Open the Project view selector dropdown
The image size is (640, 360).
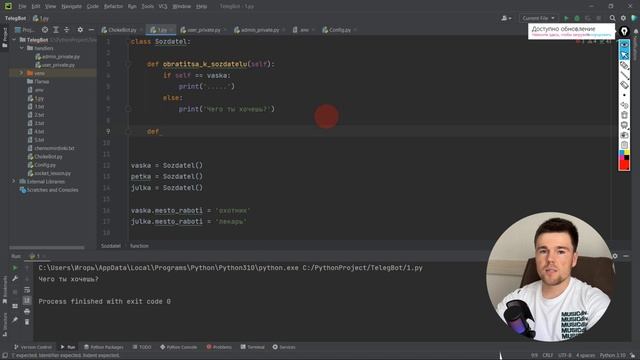24,30
